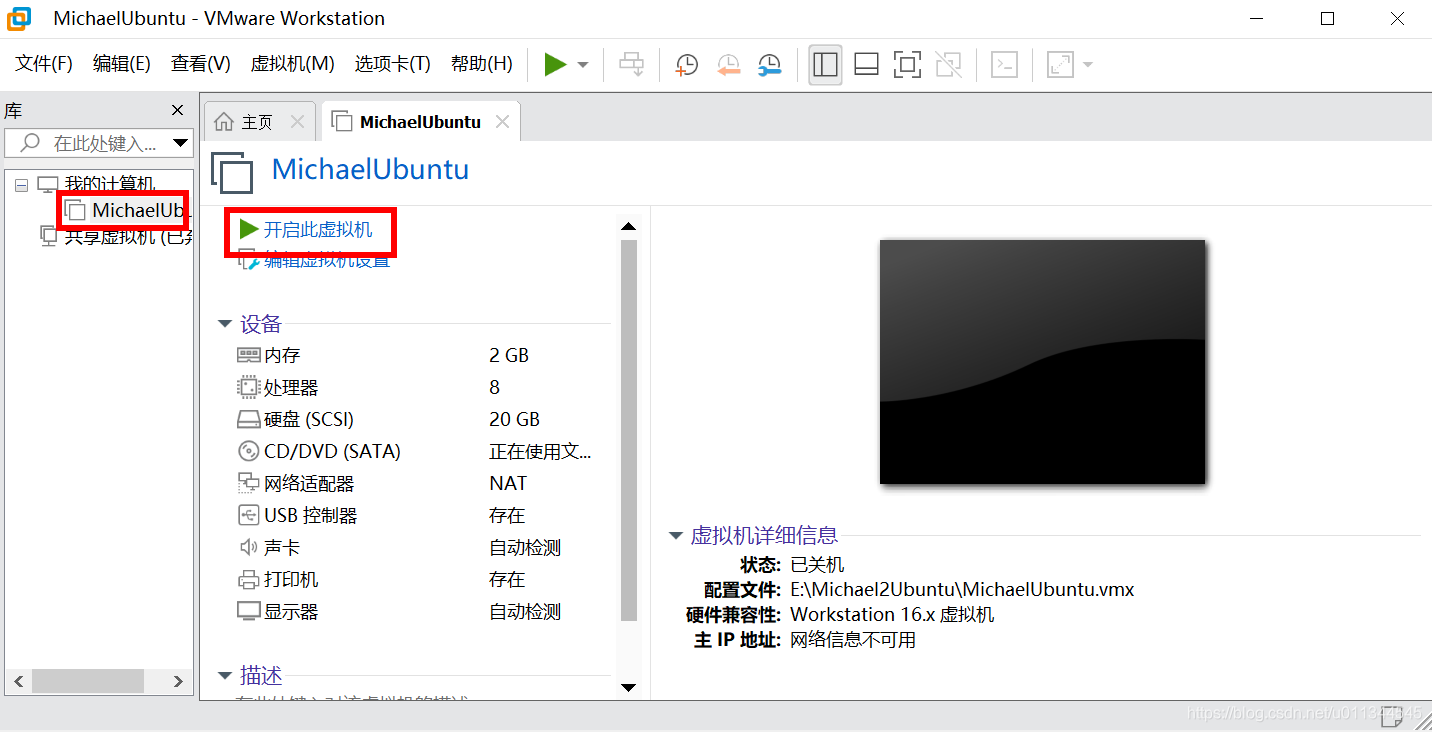Image resolution: width=1432 pixels, height=732 pixels.
Task: Select 我的计算机 in the library tree
Action: [x=110, y=184]
